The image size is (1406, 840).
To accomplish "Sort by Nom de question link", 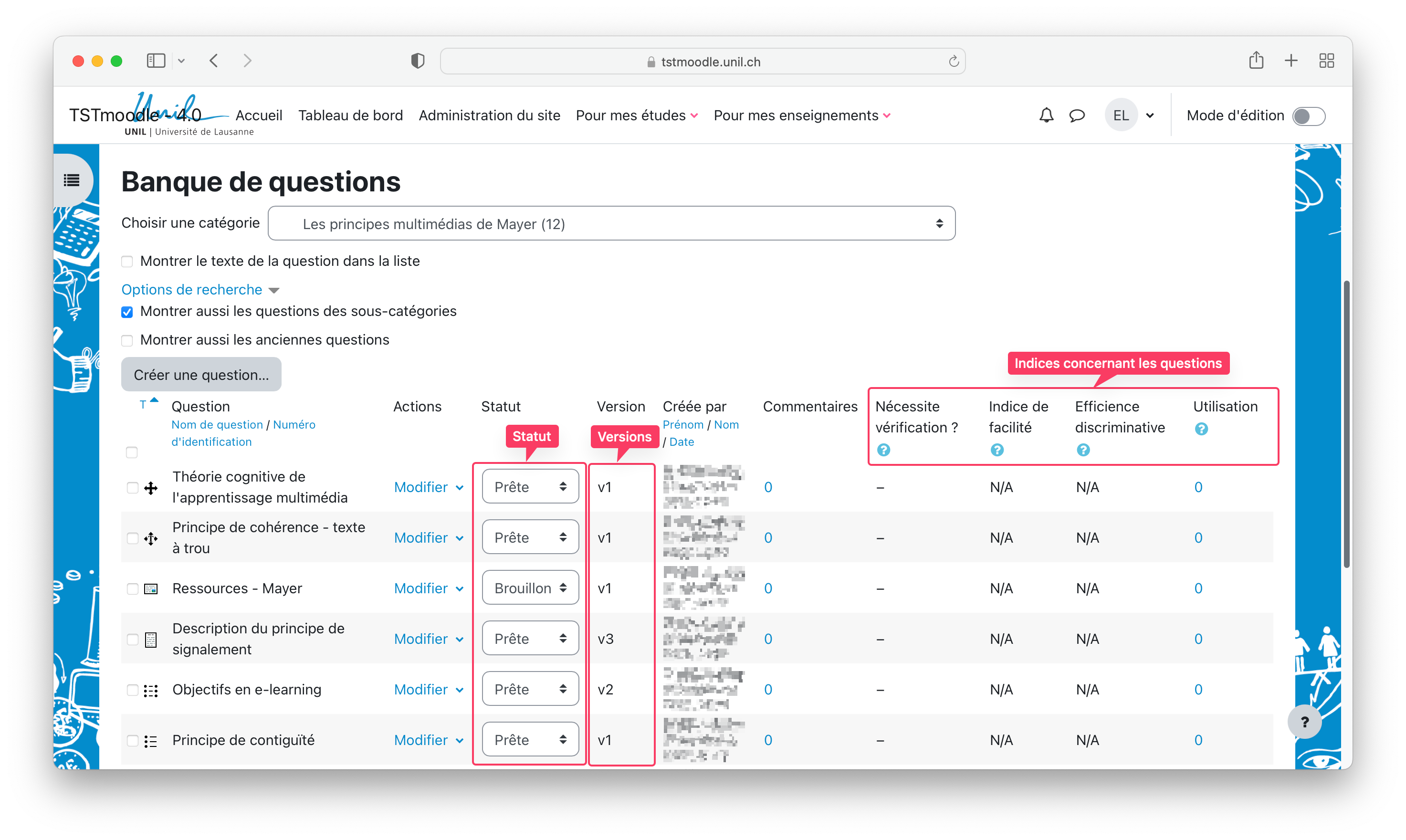I will click(x=217, y=424).
